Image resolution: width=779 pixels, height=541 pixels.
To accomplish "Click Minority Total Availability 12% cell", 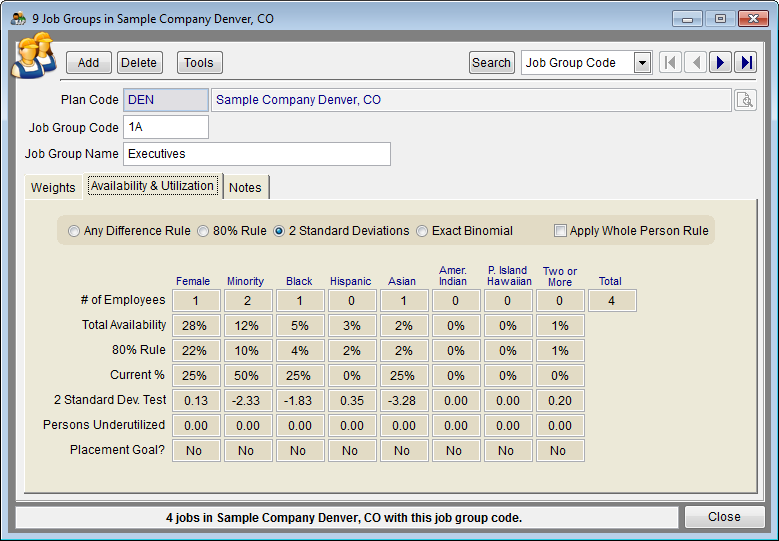I will click(x=248, y=326).
